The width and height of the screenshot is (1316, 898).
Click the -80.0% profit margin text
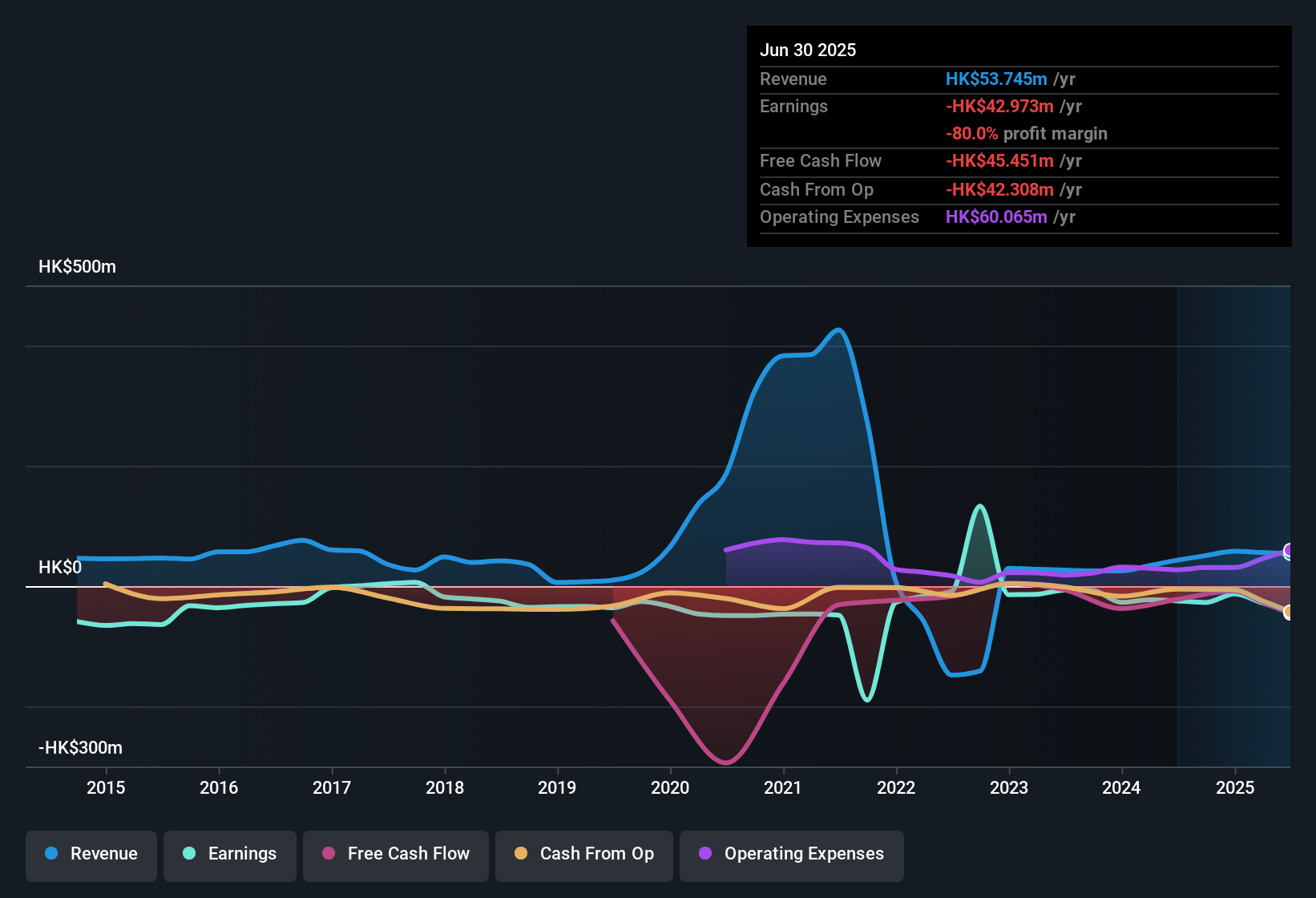1027,134
